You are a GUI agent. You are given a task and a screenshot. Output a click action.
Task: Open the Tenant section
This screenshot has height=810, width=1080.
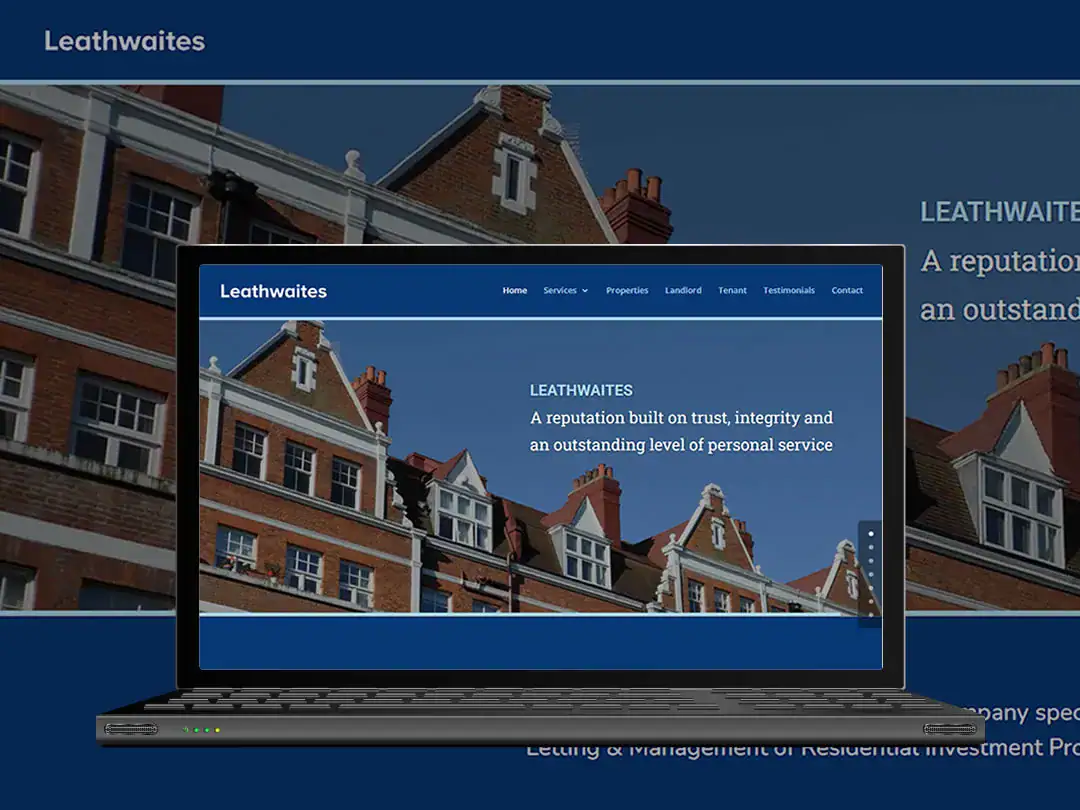732,290
